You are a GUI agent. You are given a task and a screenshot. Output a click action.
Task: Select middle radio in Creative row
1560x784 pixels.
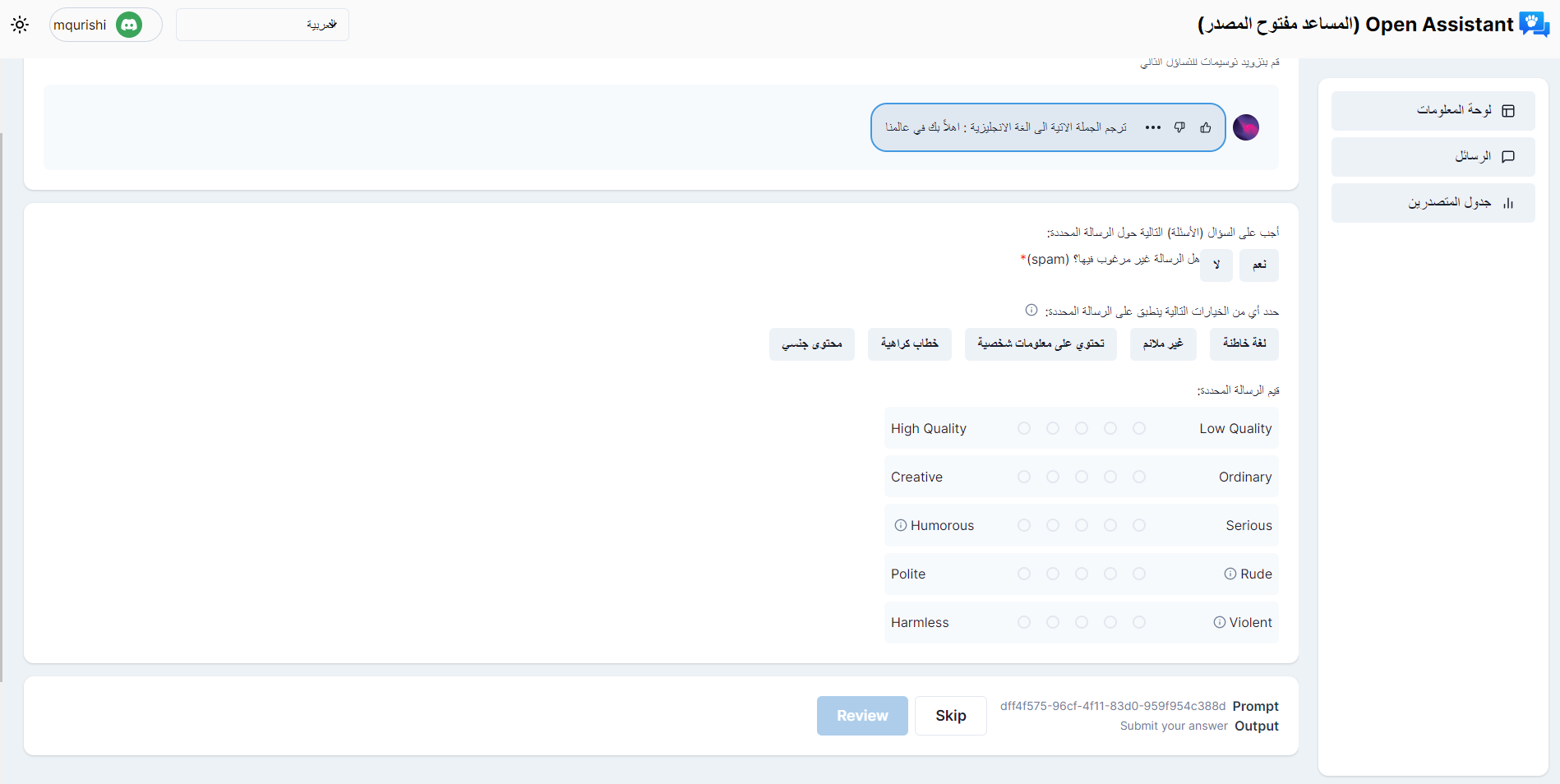(1082, 477)
